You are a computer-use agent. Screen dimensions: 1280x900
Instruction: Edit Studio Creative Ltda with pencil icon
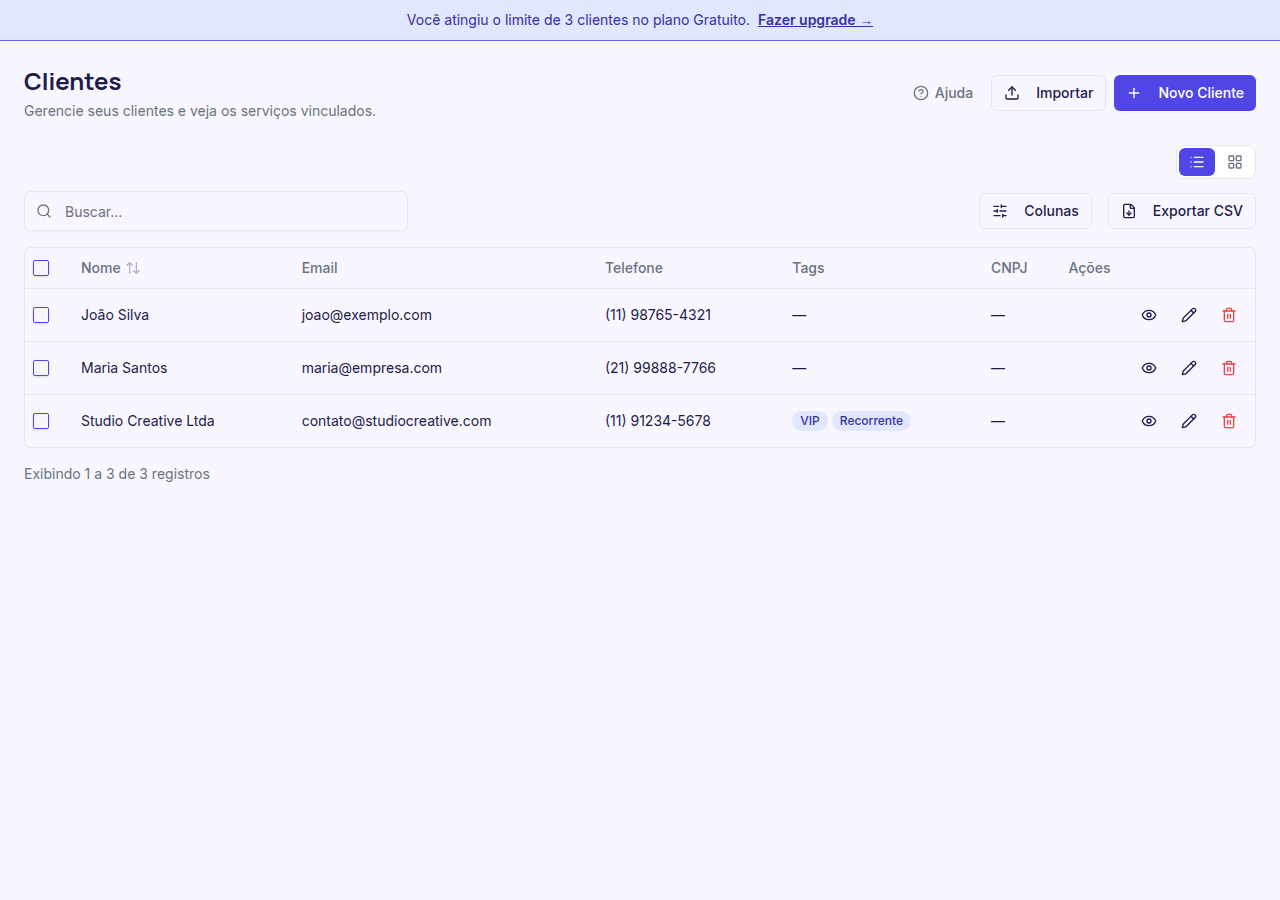pos(1189,421)
